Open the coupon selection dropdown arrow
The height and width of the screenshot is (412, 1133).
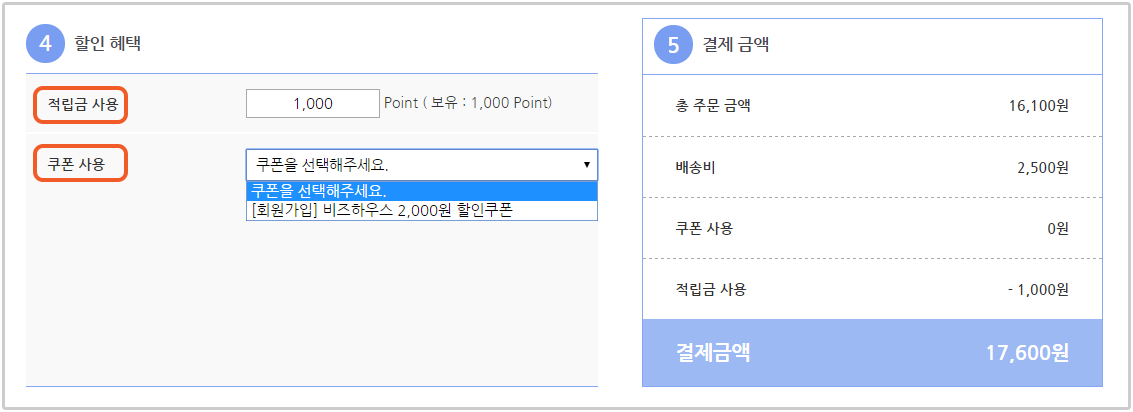[x=587, y=165]
